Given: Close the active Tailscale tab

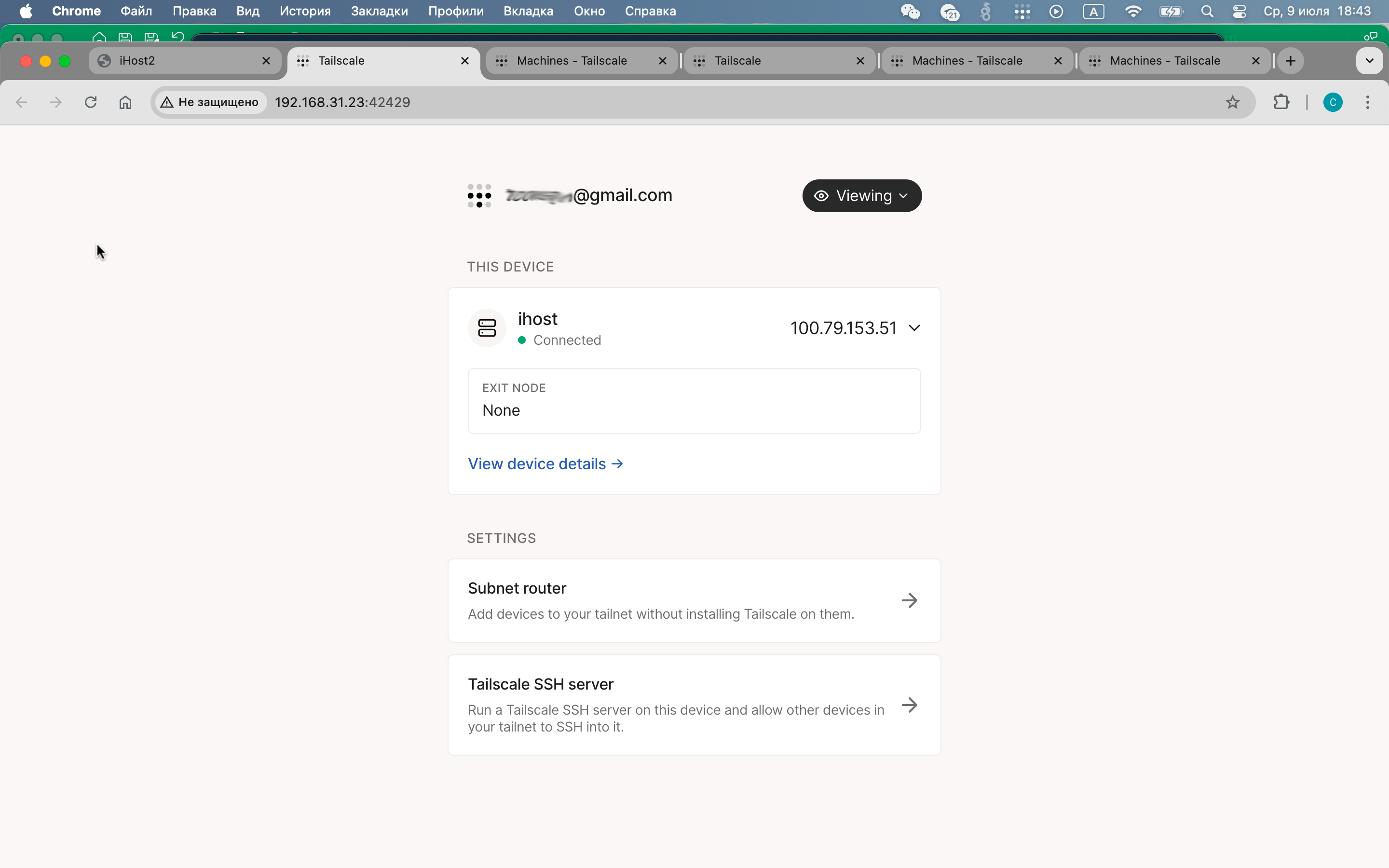Looking at the screenshot, I should pyautogui.click(x=465, y=61).
